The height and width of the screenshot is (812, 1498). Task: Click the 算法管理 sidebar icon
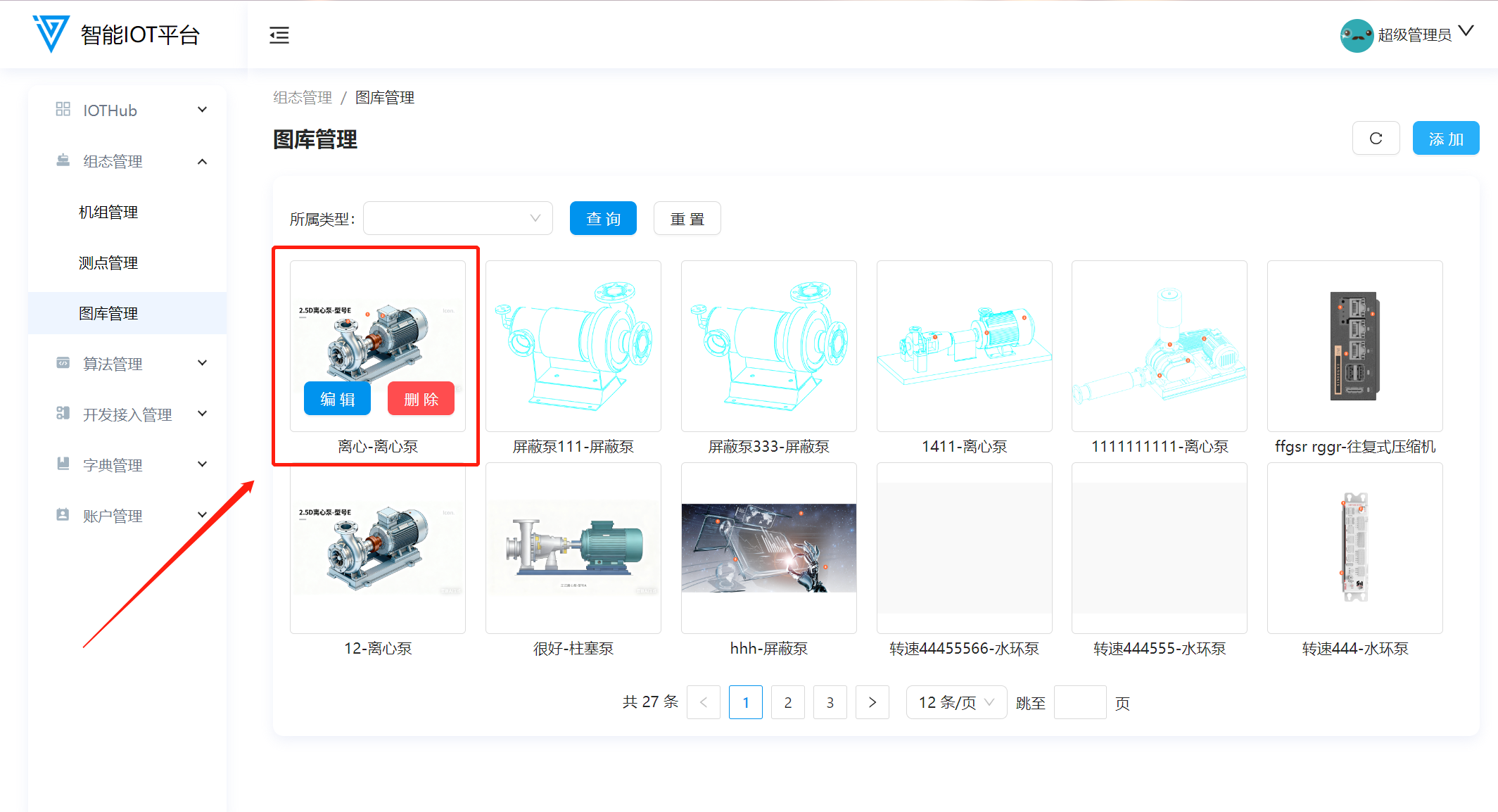63,363
